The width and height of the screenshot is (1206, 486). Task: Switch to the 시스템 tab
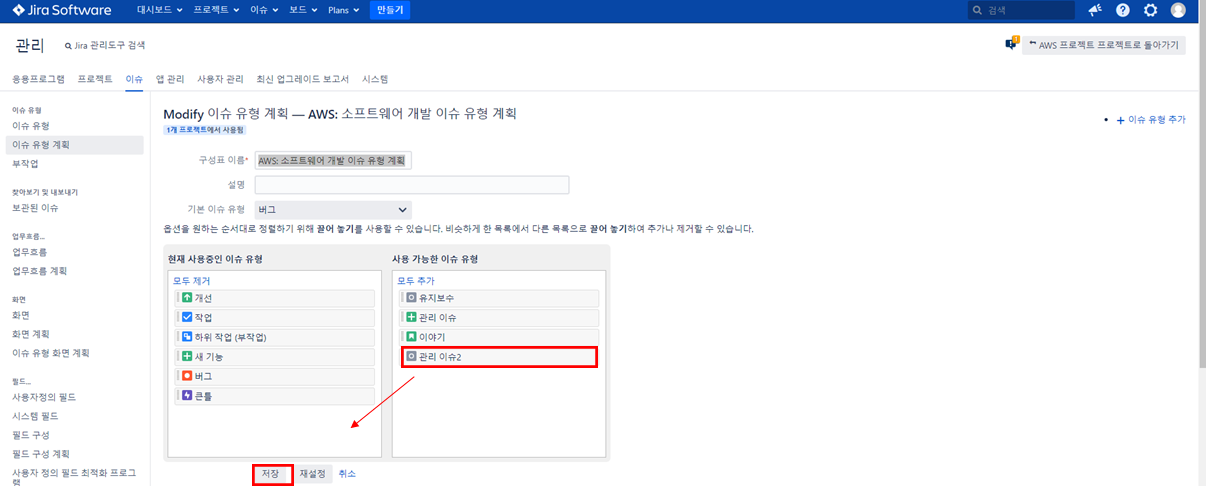(375, 78)
